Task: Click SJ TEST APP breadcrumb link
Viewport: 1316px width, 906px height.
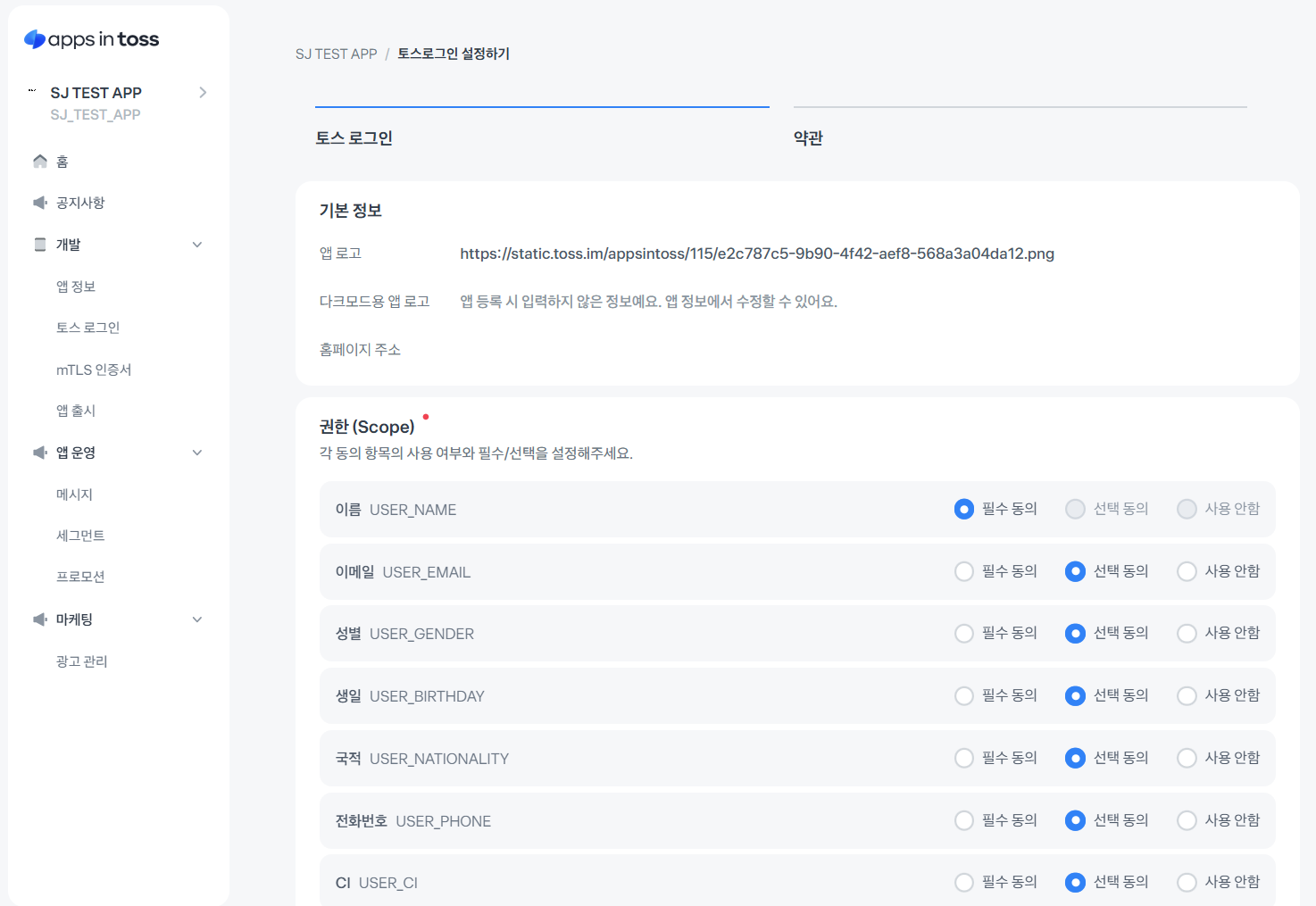Action: click(x=337, y=54)
